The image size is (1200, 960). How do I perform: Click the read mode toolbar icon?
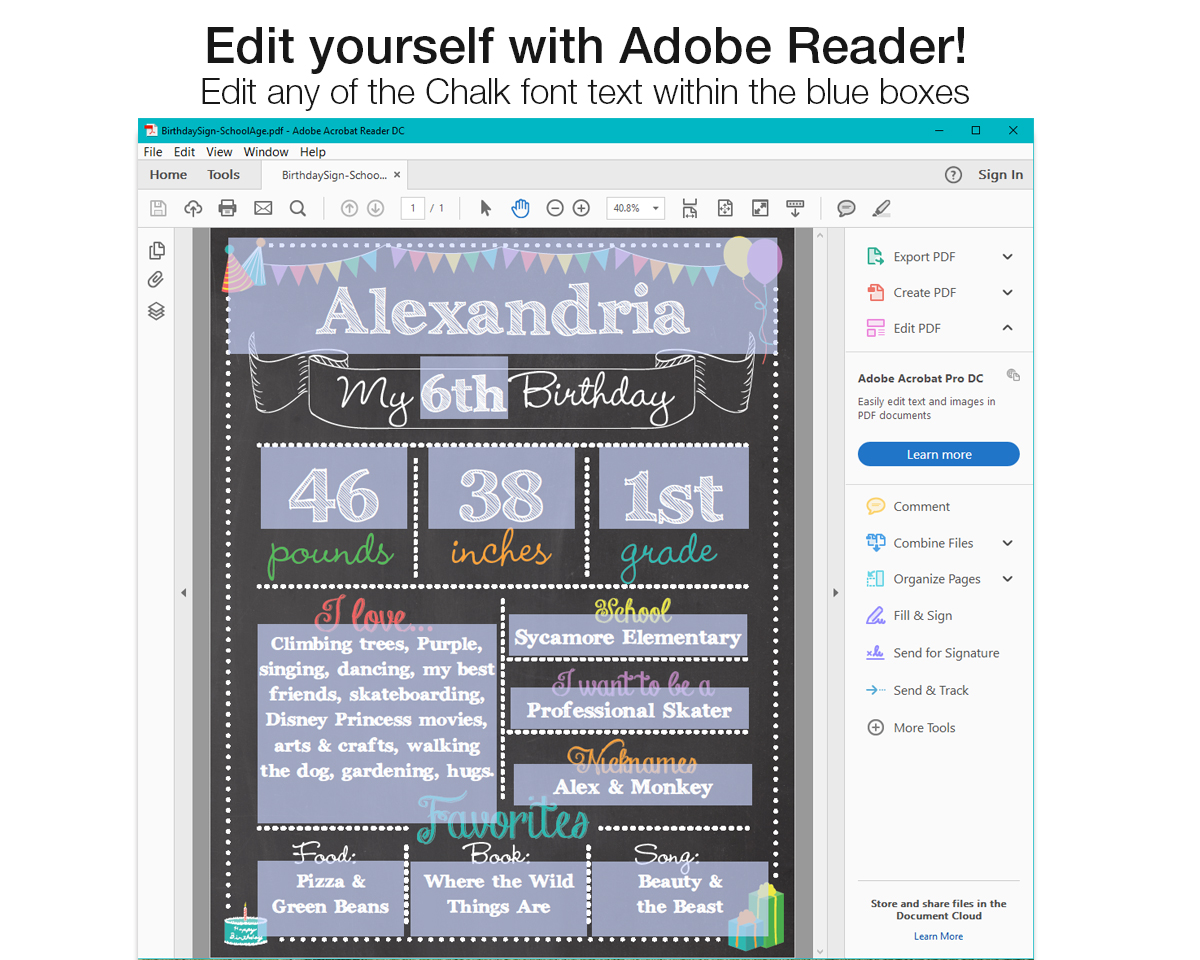pyautogui.click(x=795, y=208)
